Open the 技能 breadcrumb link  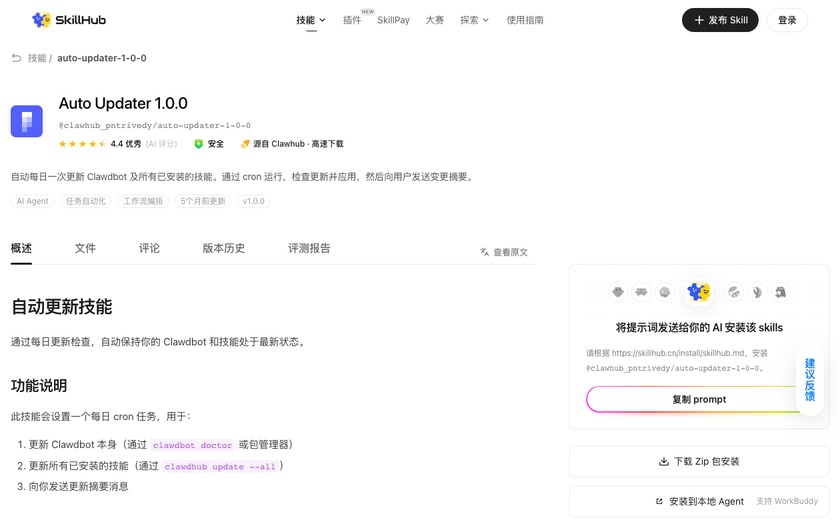(x=37, y=58)
